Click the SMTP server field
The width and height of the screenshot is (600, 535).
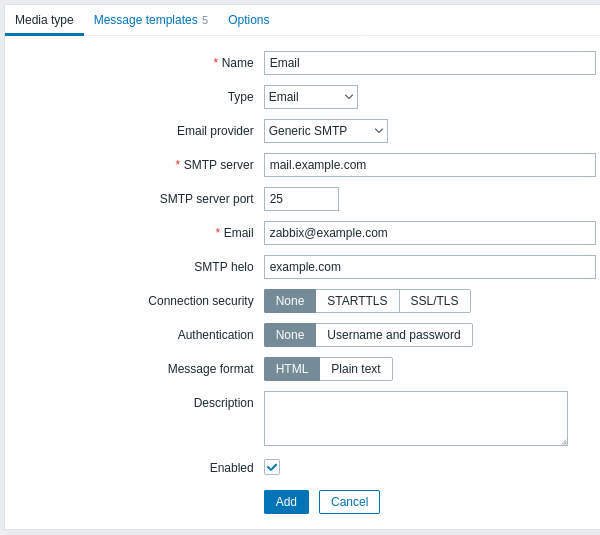(x=429, y=165)
